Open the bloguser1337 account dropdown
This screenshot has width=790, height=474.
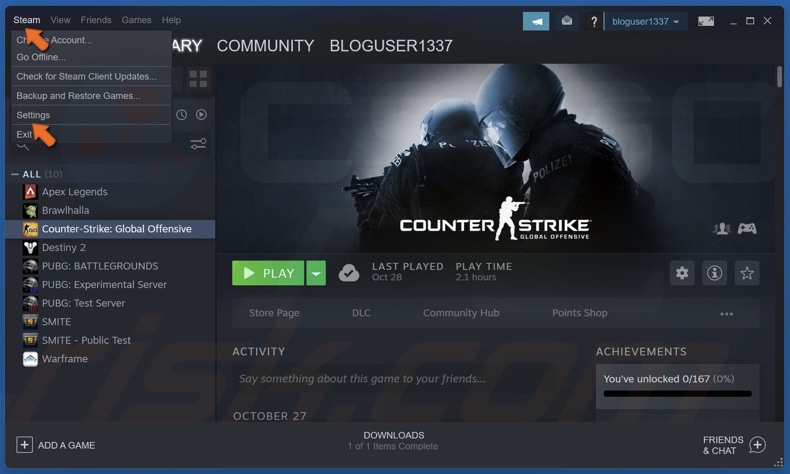(x=645, y=22)
